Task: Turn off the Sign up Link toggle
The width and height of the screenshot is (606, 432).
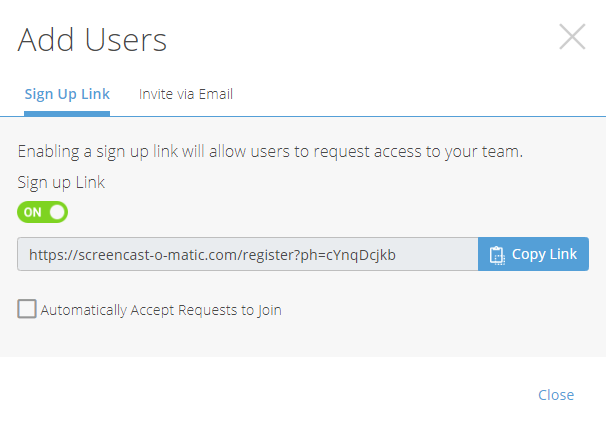Action: [x=43, y=212]
